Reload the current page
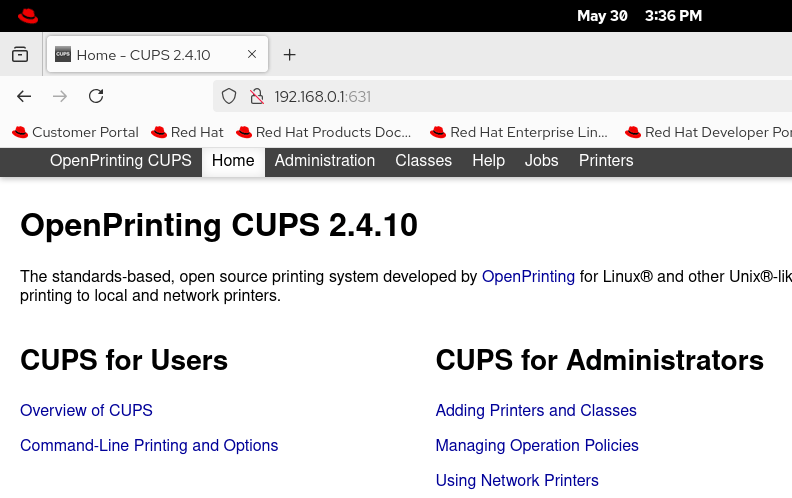 point(96,96)
